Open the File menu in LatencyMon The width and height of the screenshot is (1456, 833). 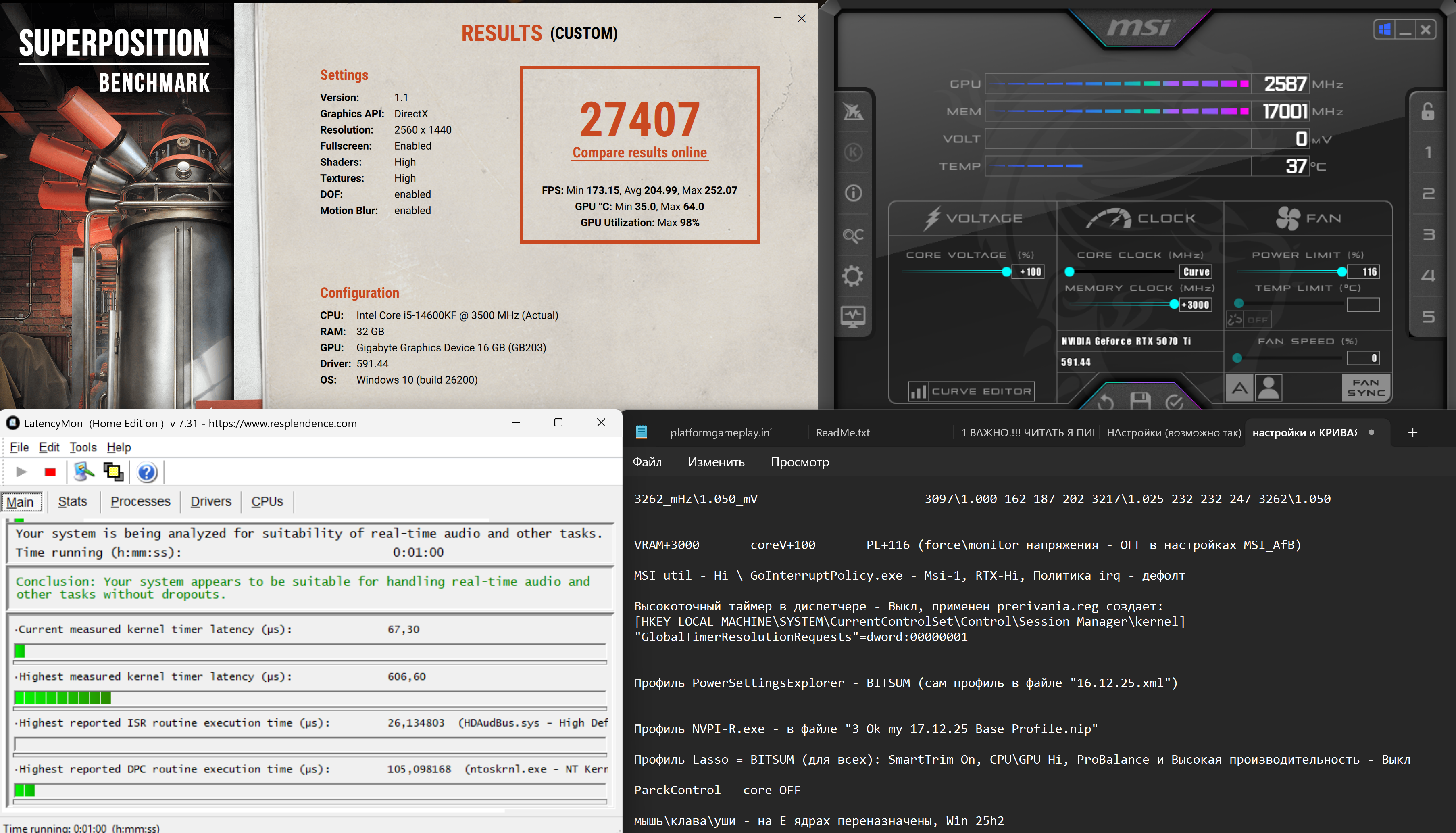[19, 447]
